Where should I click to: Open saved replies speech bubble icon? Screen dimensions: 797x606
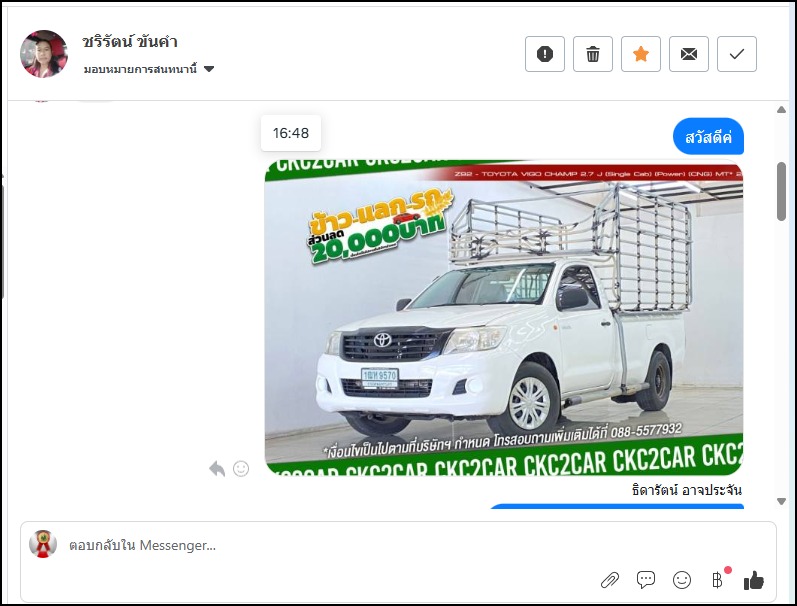646,580
